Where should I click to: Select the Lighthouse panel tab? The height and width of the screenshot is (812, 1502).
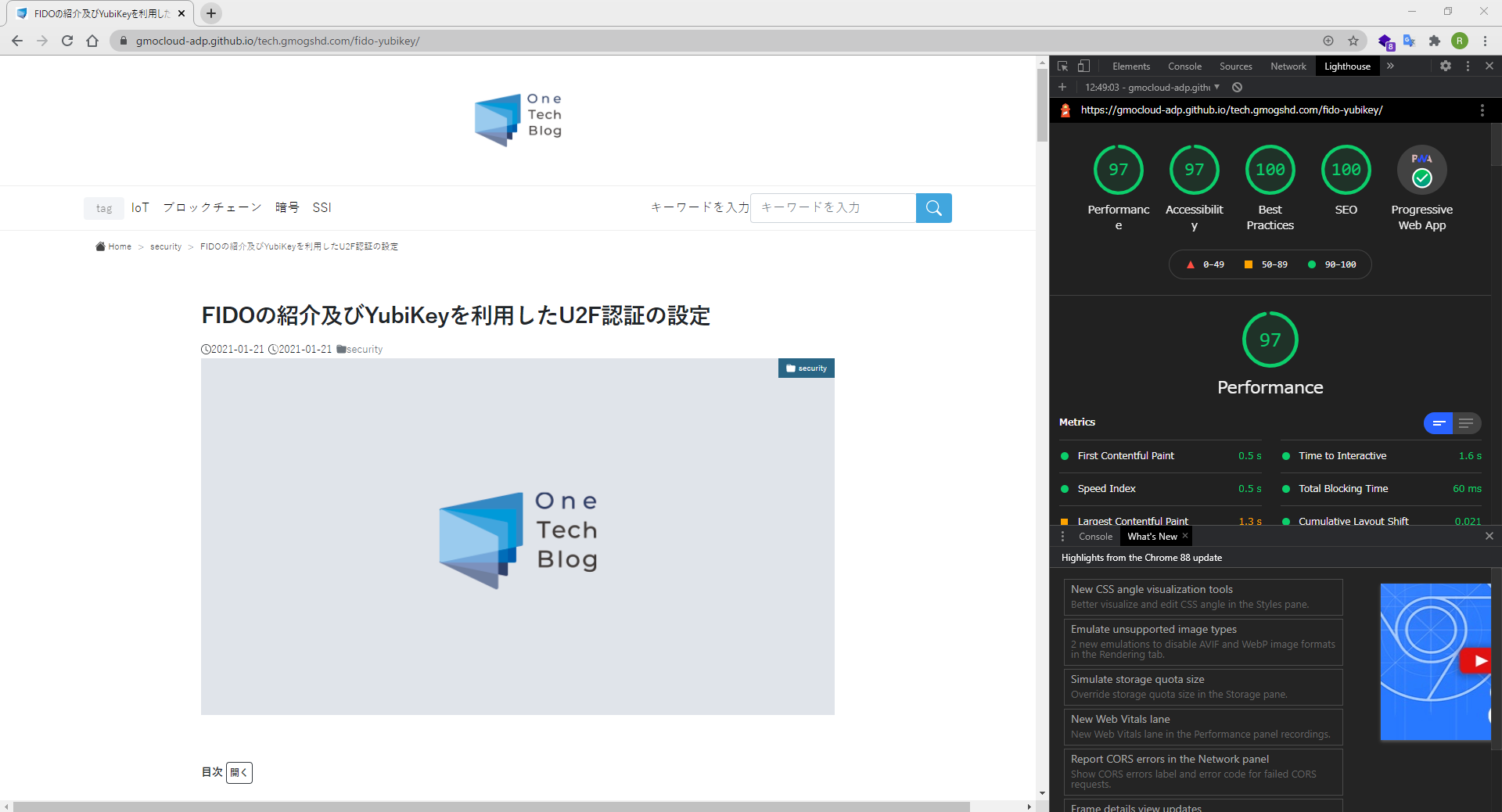[x=1347, y=66]
